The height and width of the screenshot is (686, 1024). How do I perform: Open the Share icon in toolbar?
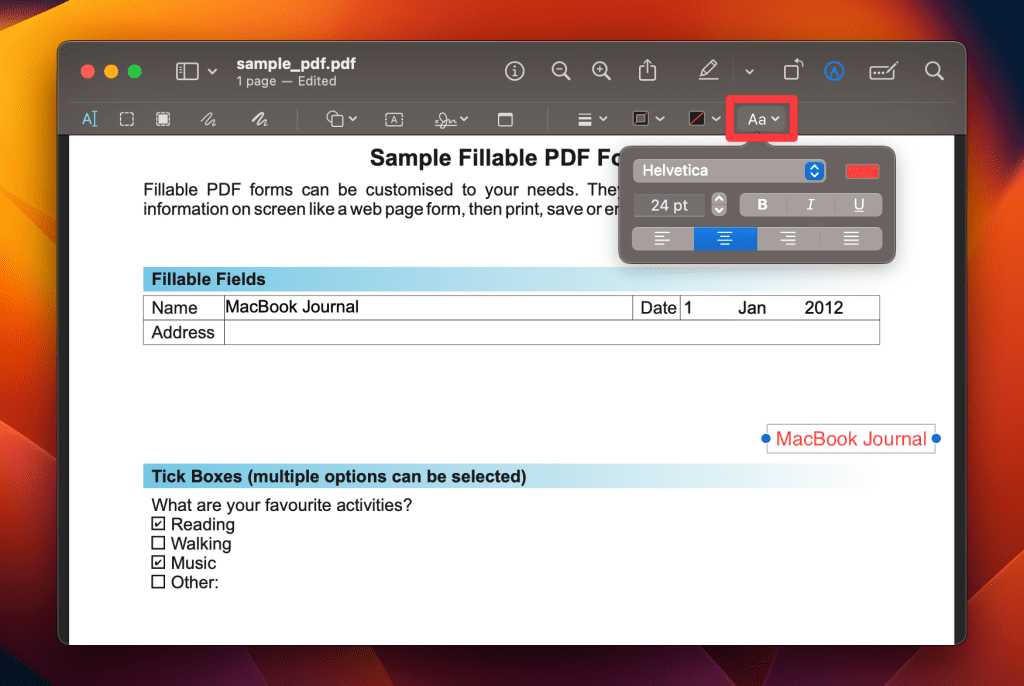647,71
